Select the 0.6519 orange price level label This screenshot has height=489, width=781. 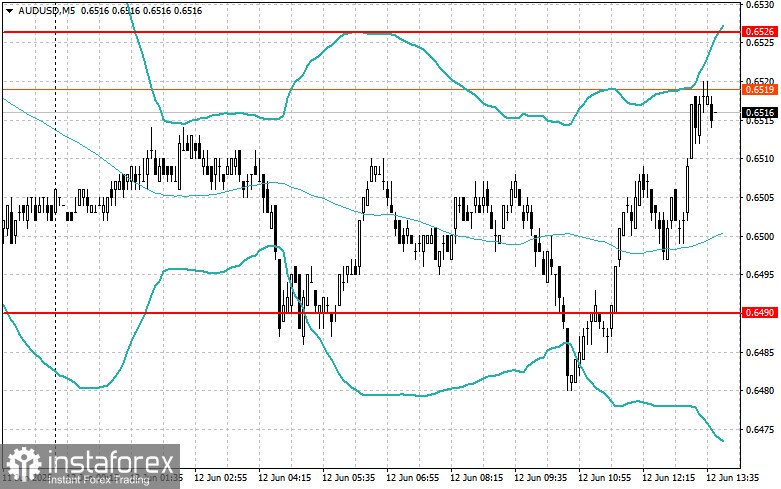[760, 90]
